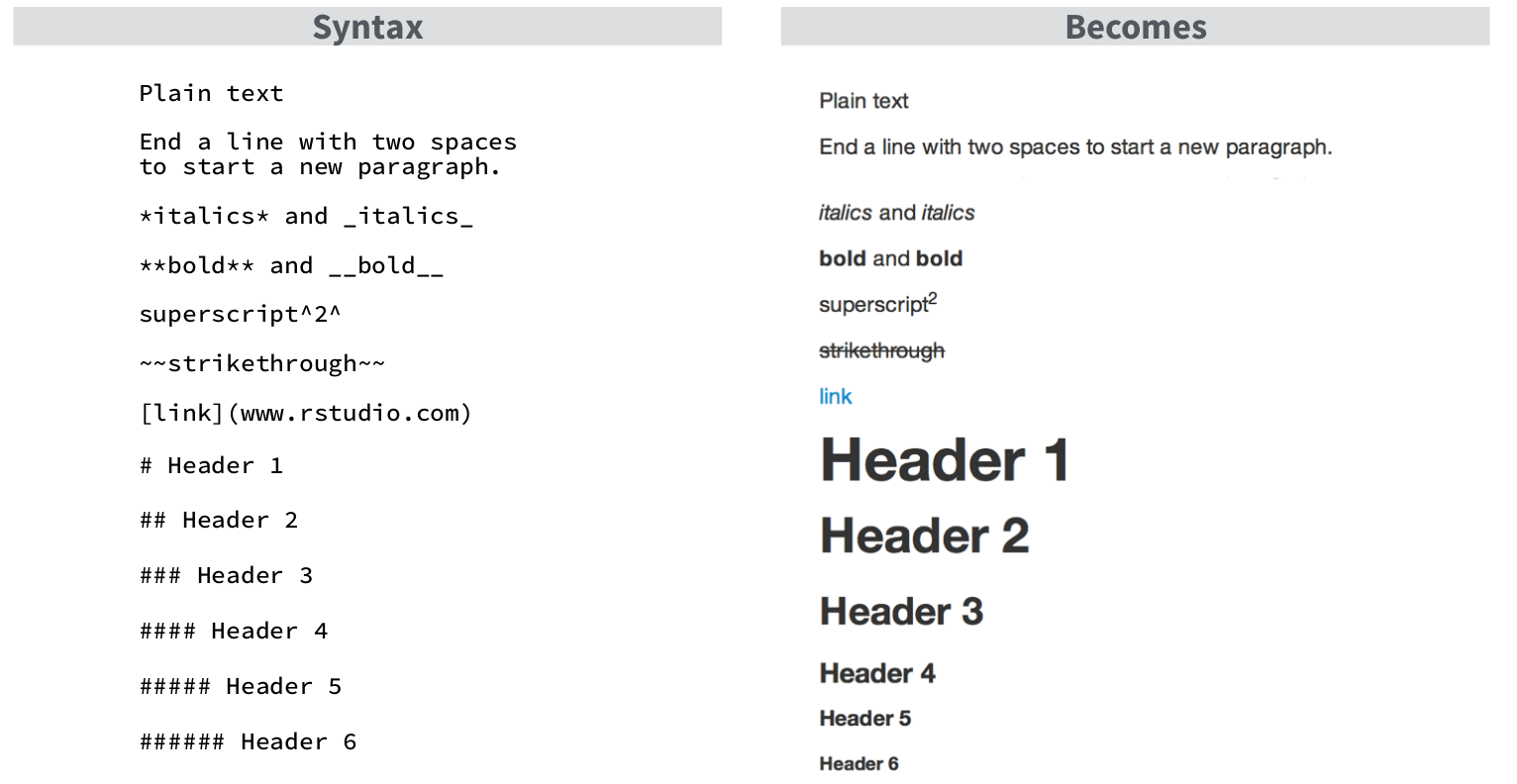Click the "# Header 1" syntax line

click(x=211, y=465)
